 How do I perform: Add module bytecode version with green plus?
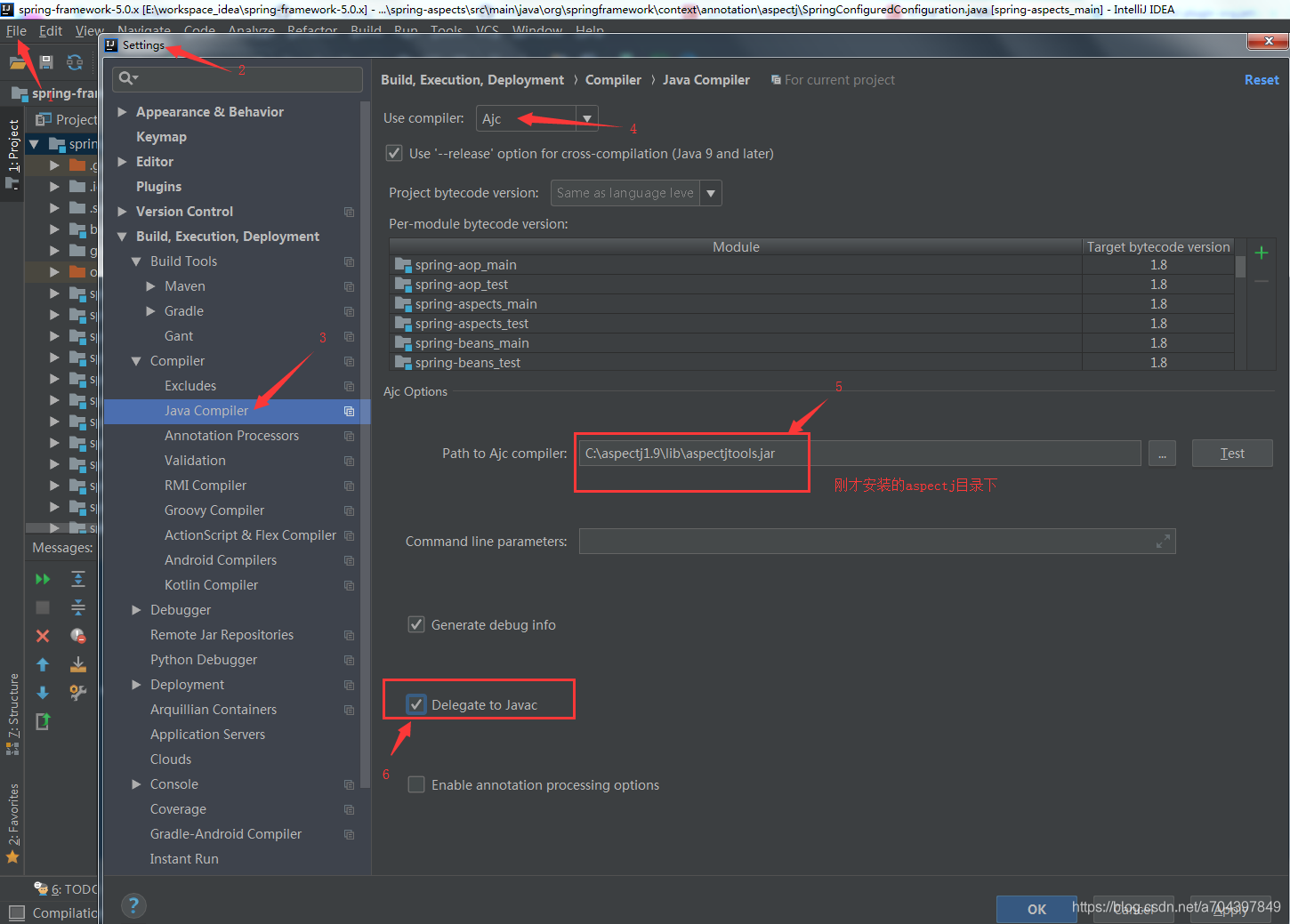(1261, 253)
